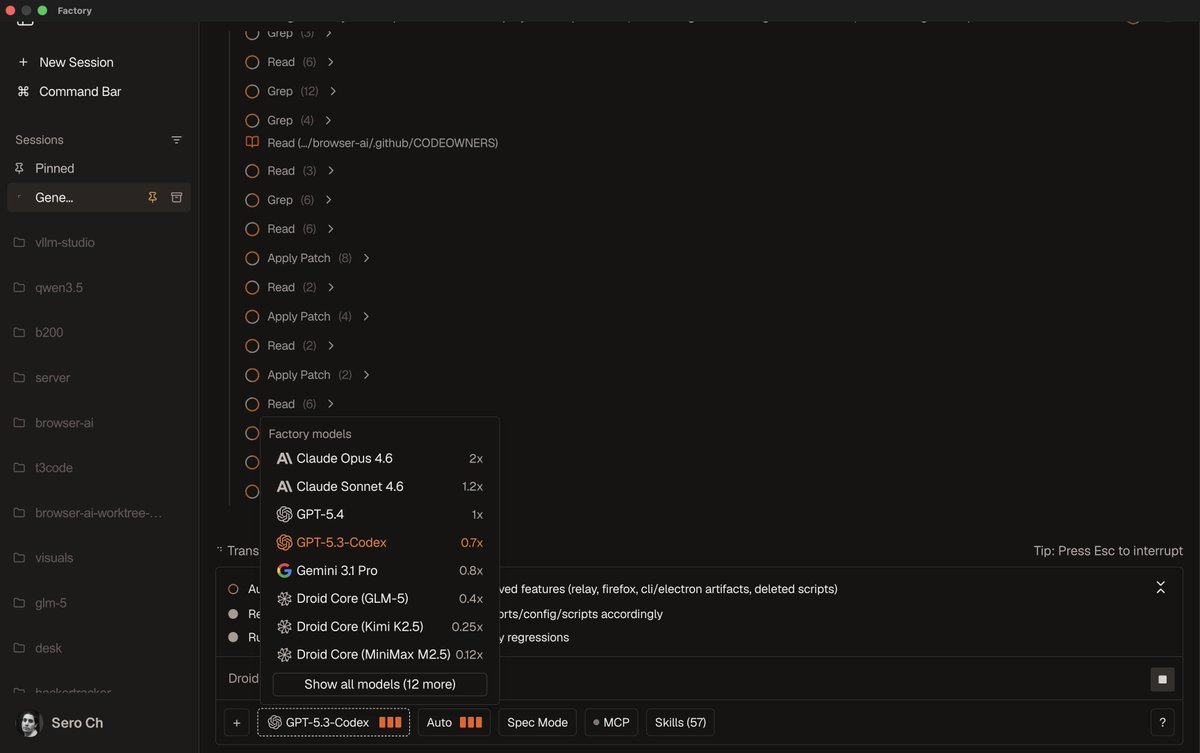1200x753 pixels.
Task: Click the OpenAI logo beside GPT-5.4
Action: (x=284, y=515)
